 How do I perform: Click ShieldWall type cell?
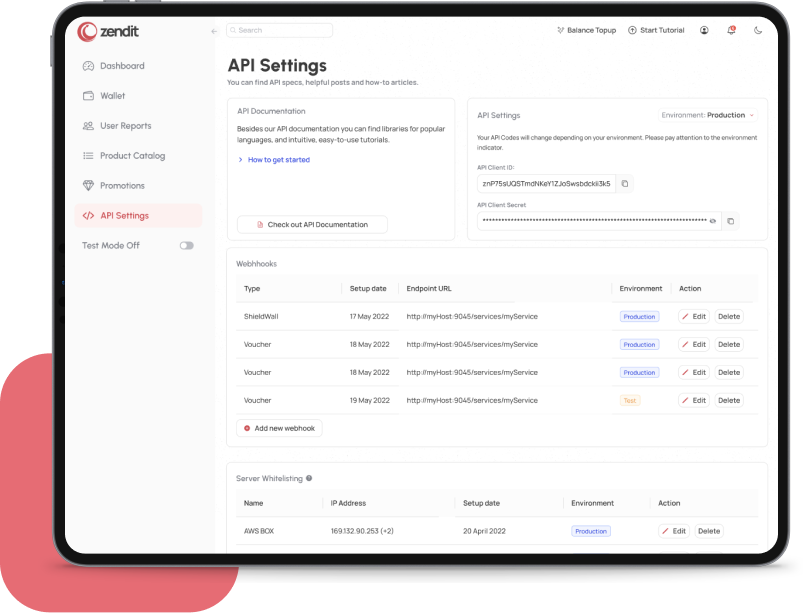[261, 316]
